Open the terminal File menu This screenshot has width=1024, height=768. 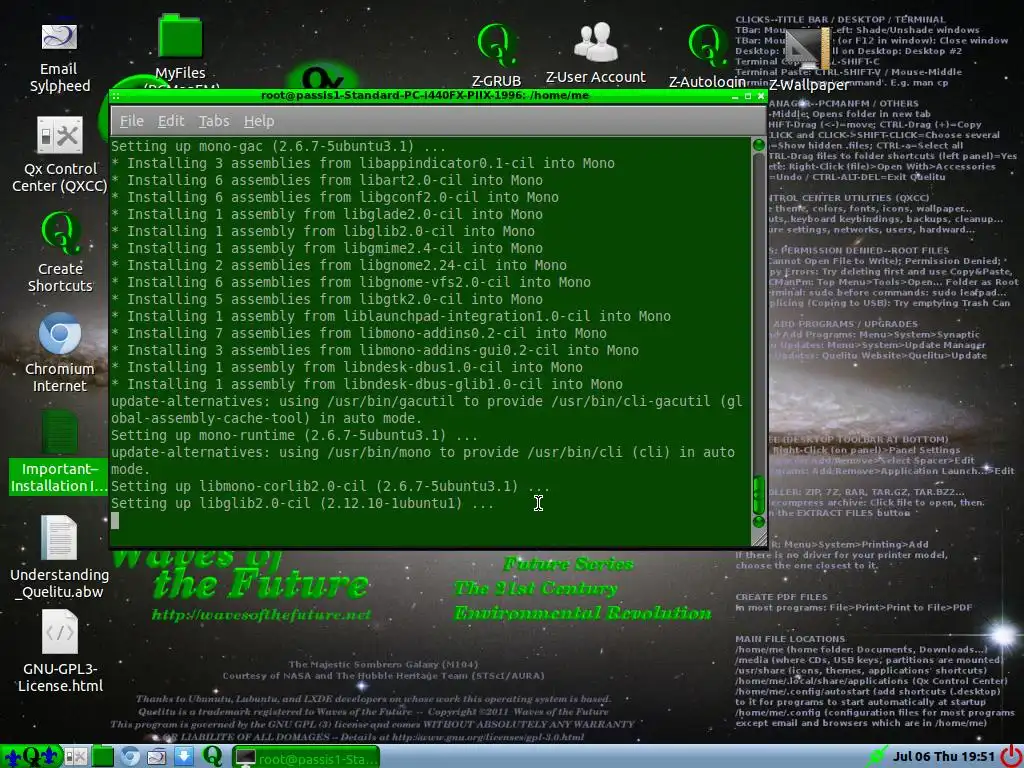(131, 121)
